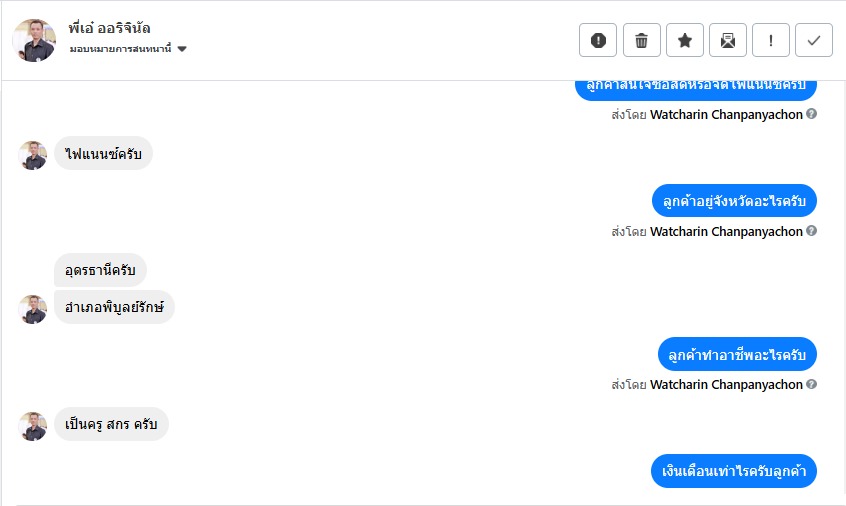Viewport: 846px width, 506px height.
Task: Open customer profile picture in the header
Action: pos(34,40)
